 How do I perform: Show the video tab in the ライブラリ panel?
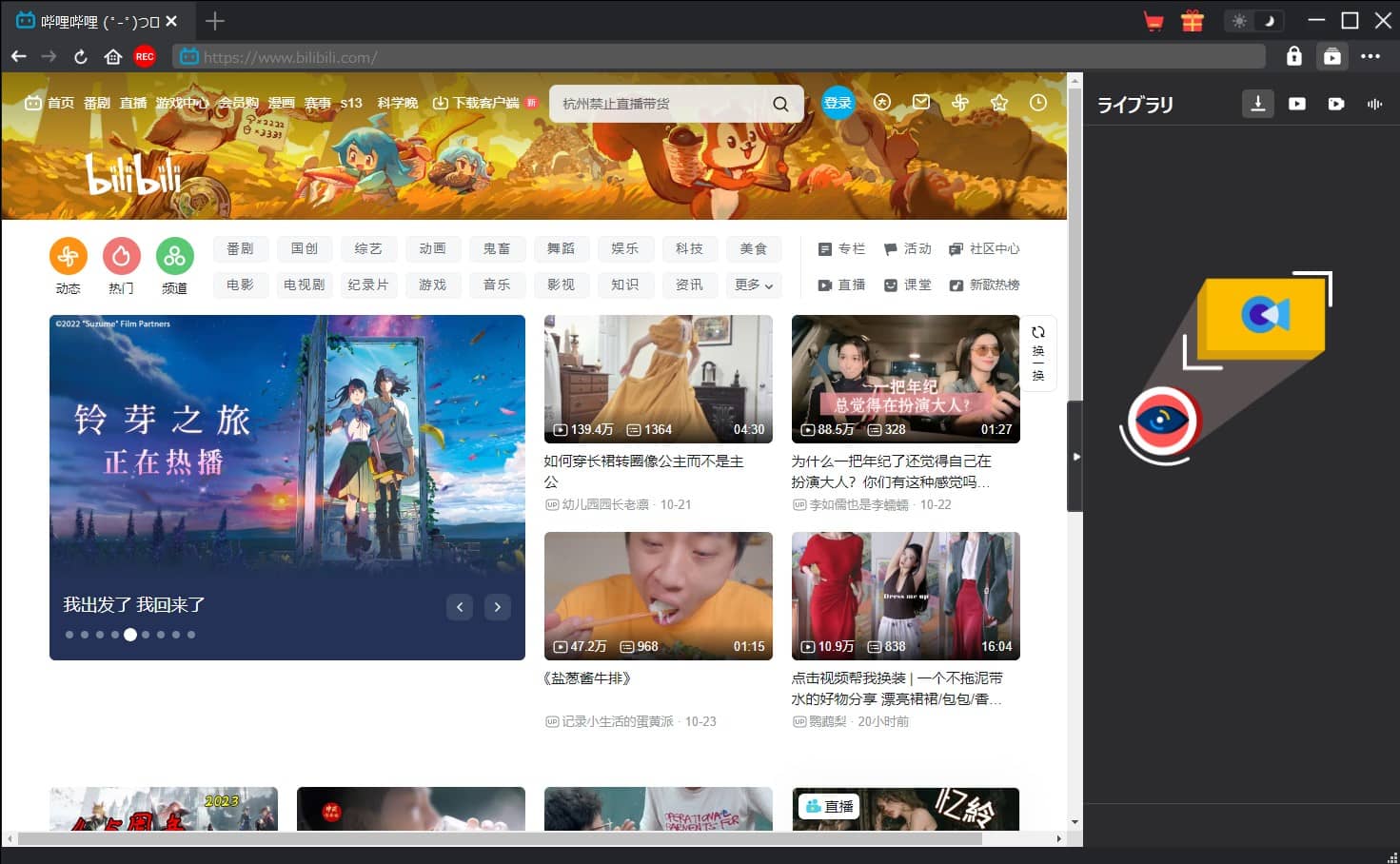[x=1296, y=104]
